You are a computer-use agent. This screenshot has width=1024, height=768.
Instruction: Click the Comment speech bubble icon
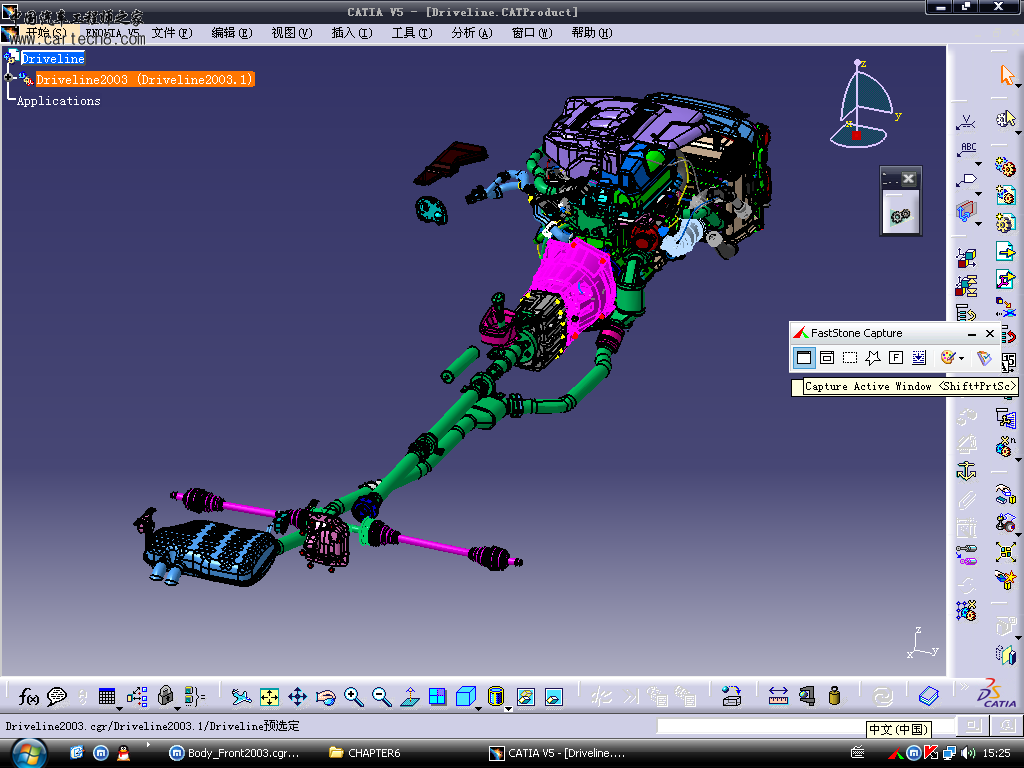pyautogui.click(x=57, y=697)
